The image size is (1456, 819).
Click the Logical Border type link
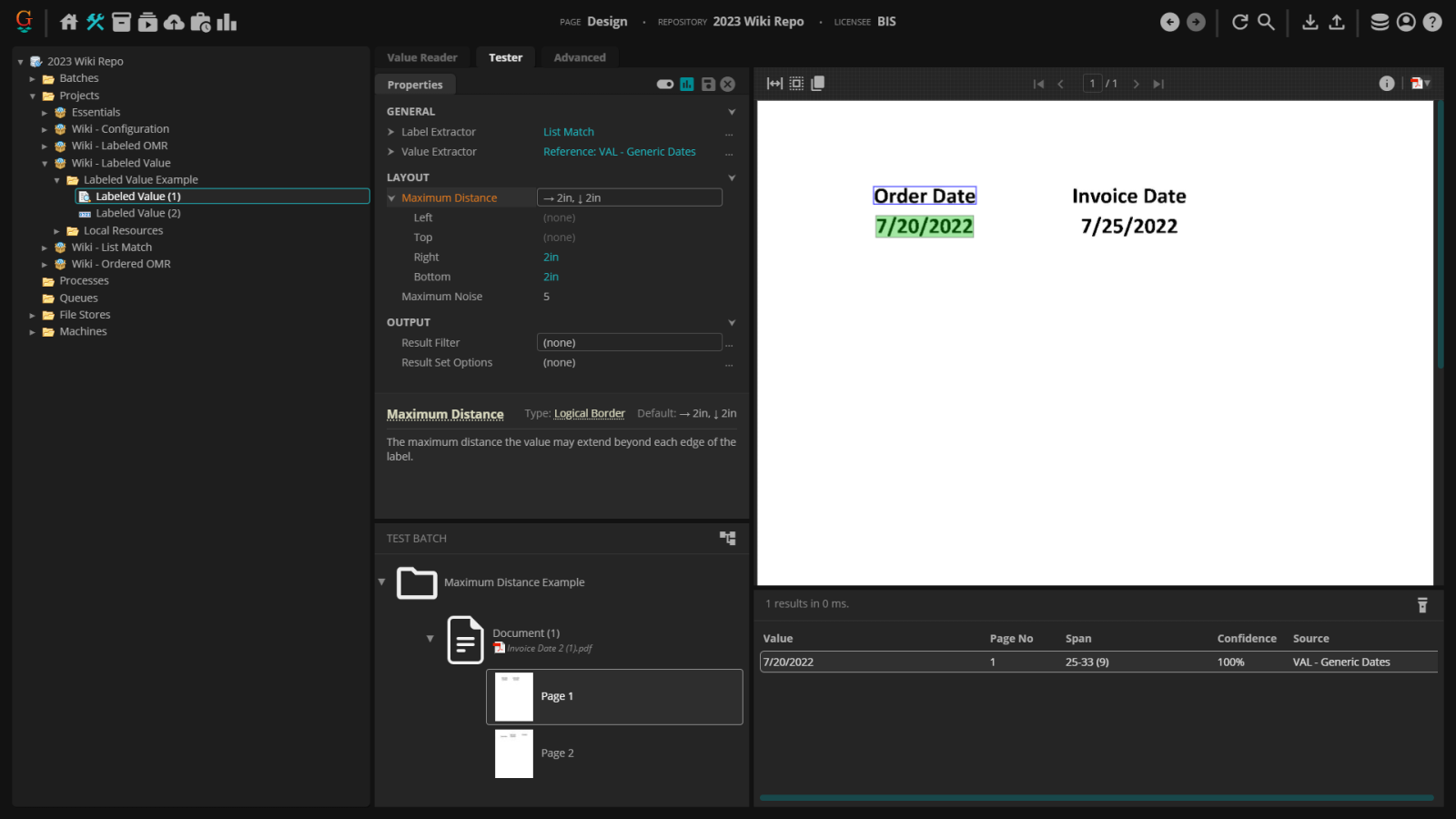tap(589, 413)
